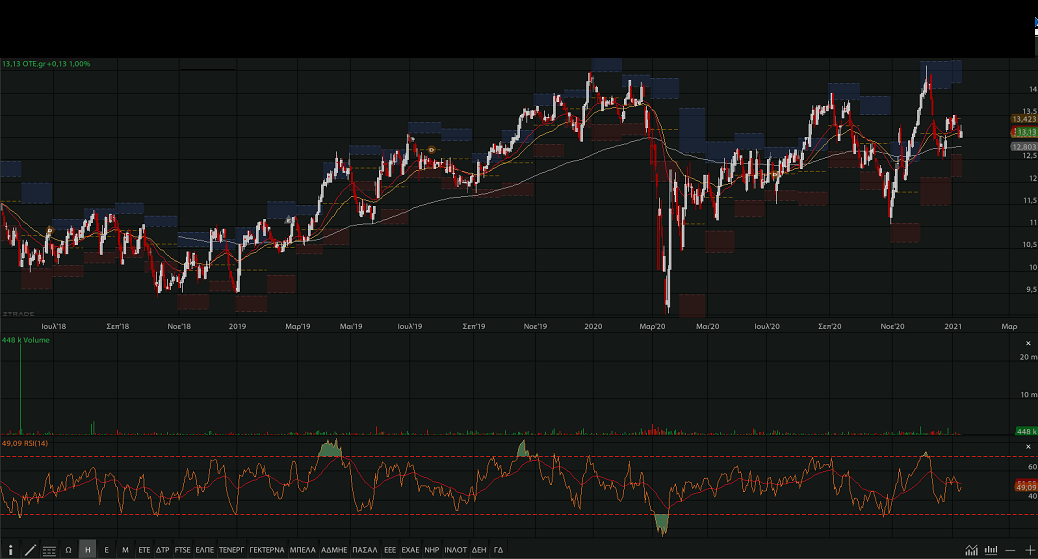Image resolution: width=1038 pixels, height=559 pixels.
Task: Load the FTSE index chart
Action: click(182, 550)
